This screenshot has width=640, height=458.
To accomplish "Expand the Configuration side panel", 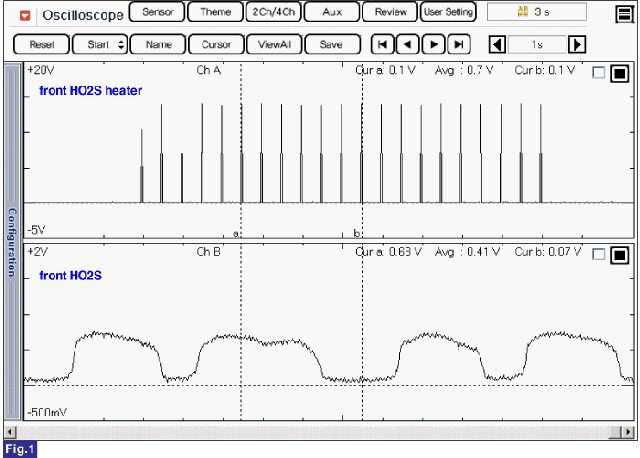I will [12, 241].
